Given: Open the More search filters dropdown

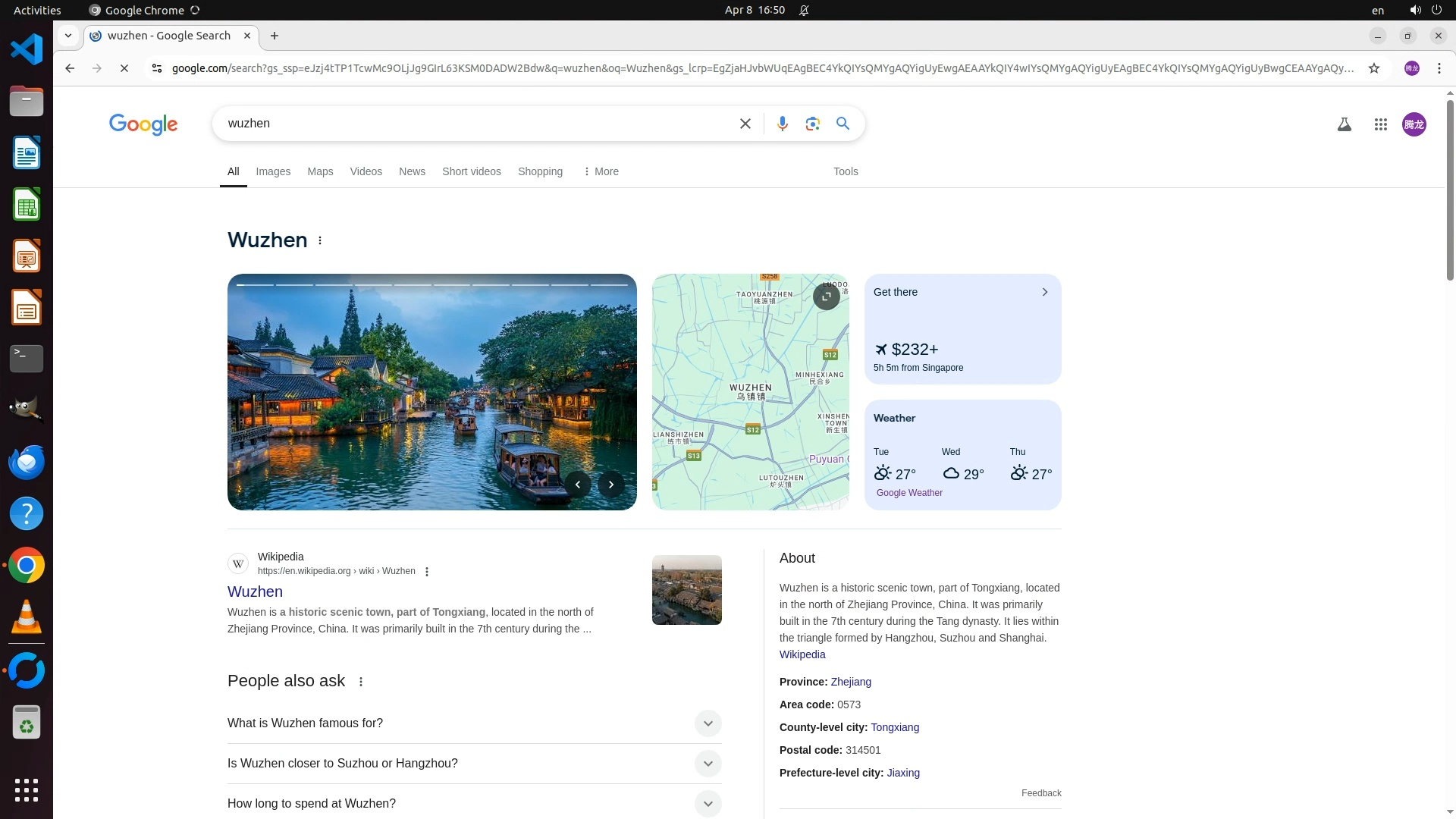Looking at the screenshot, I should click(601, 171).
